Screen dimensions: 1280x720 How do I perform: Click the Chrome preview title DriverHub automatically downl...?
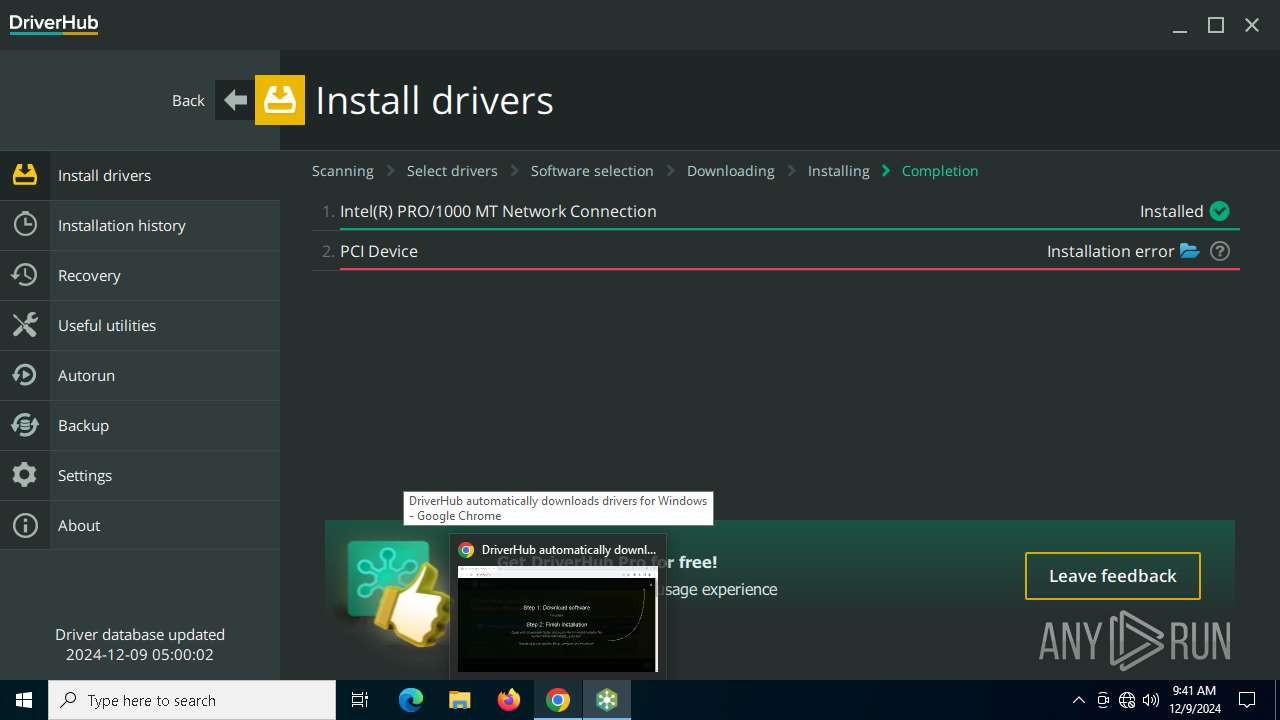click(x=568, y=550)
